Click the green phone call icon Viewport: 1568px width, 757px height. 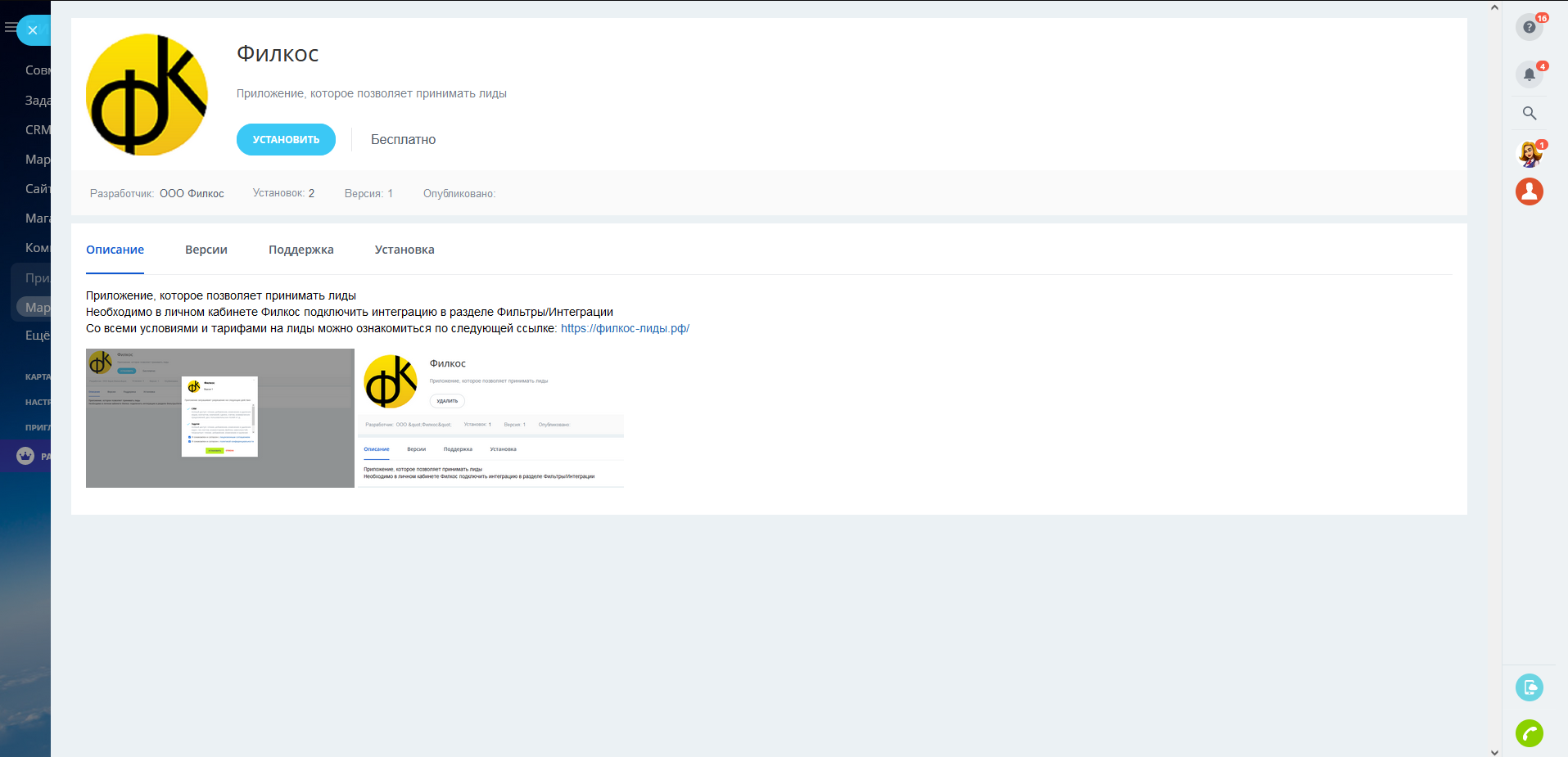(1529, 733)
